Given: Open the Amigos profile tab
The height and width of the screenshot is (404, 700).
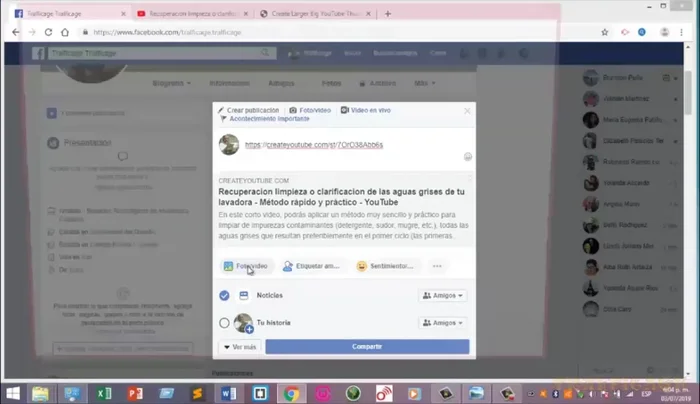Looking at the screenshot, I should (281, 83).
